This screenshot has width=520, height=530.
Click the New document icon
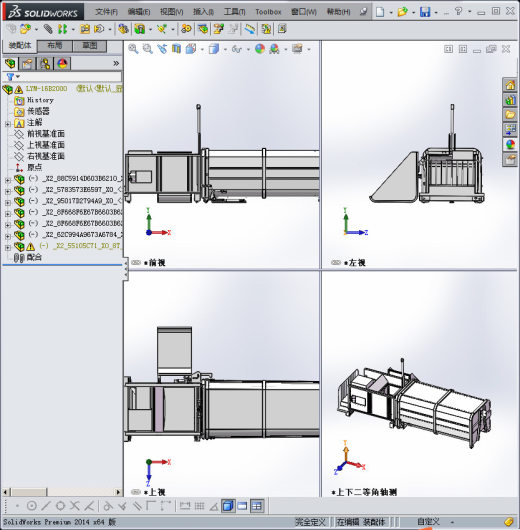(380, 12)
